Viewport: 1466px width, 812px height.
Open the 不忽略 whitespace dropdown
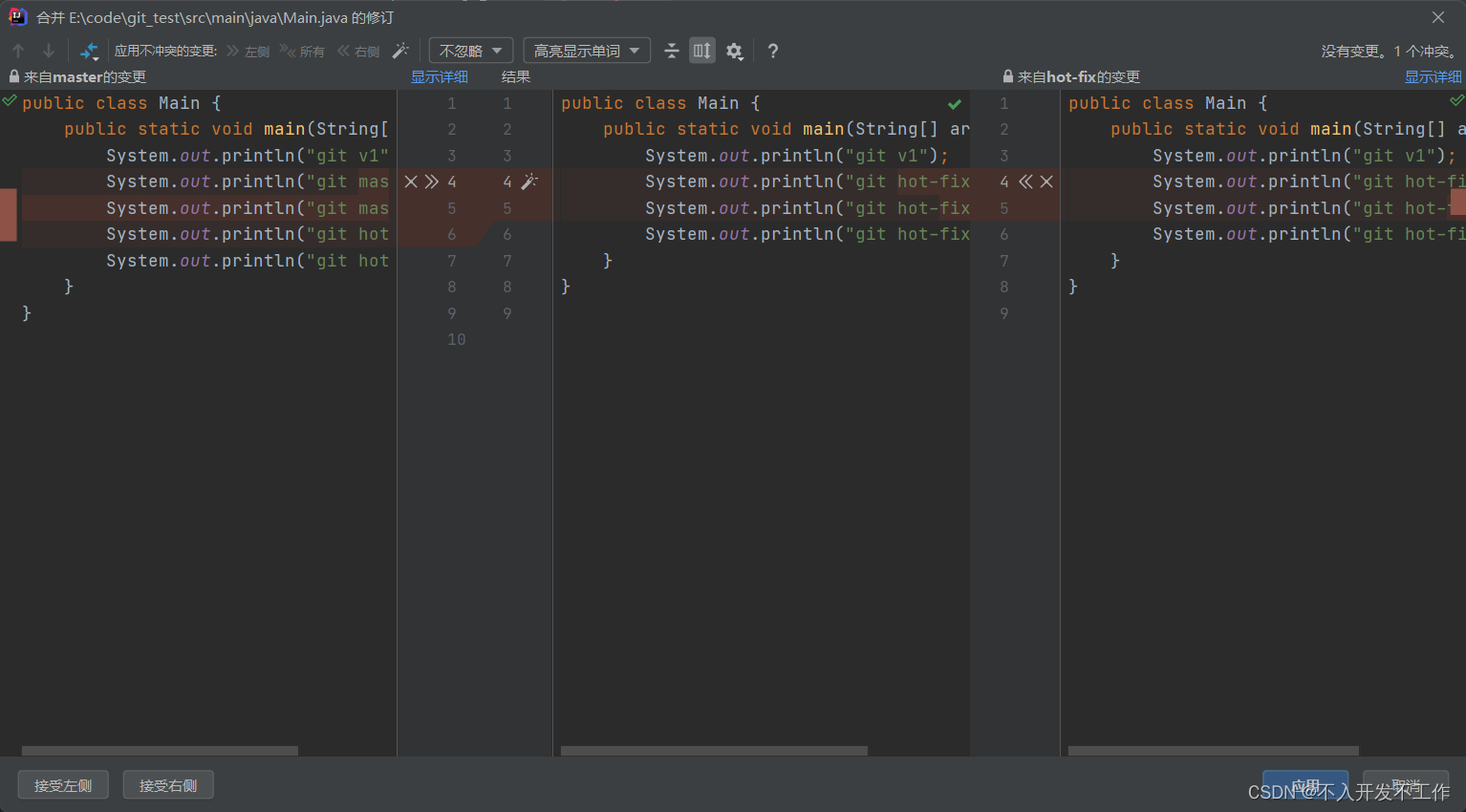pos(471,51)
